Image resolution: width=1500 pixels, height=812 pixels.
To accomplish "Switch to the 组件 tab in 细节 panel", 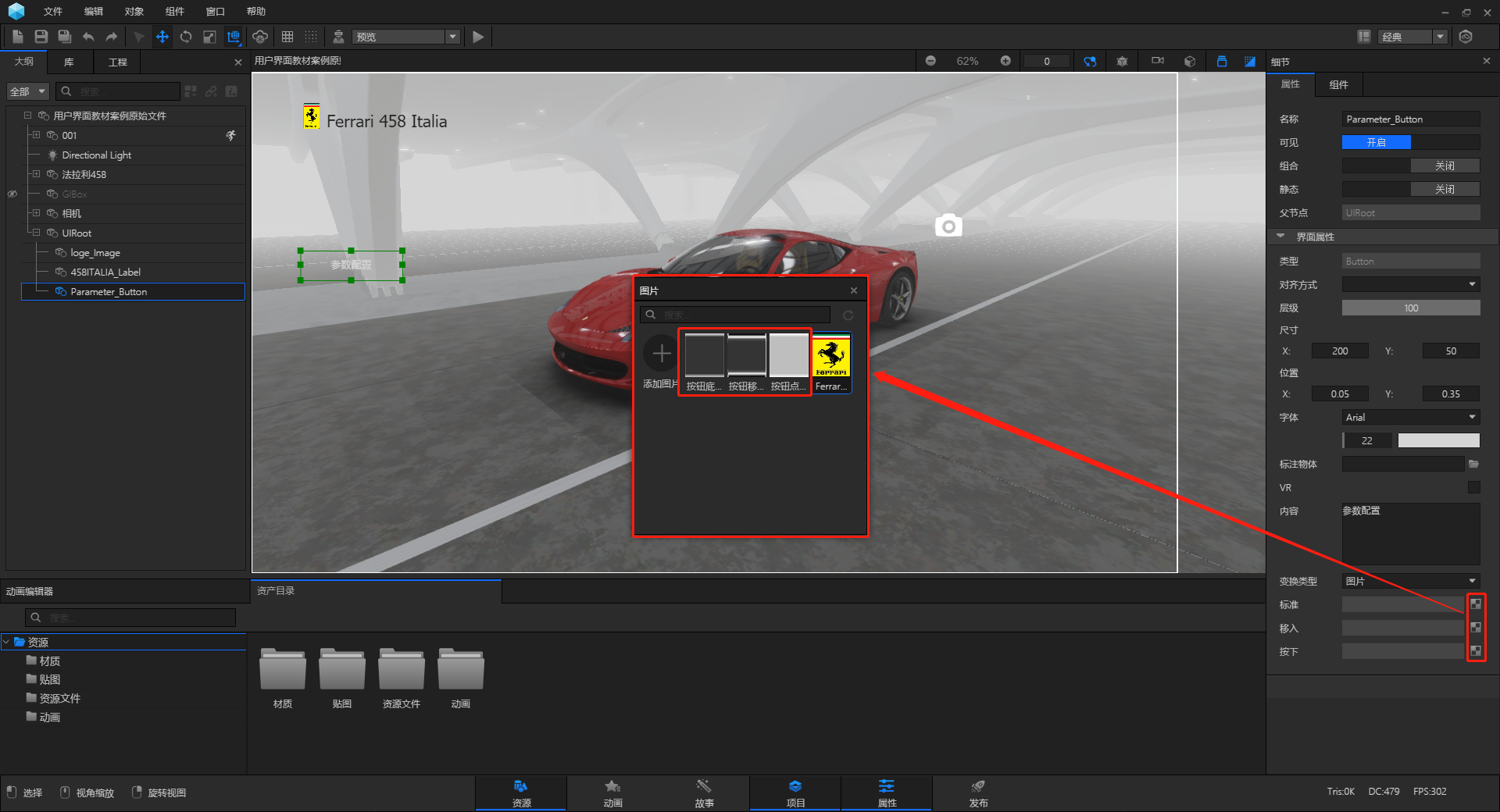I will pos(1338,84).
